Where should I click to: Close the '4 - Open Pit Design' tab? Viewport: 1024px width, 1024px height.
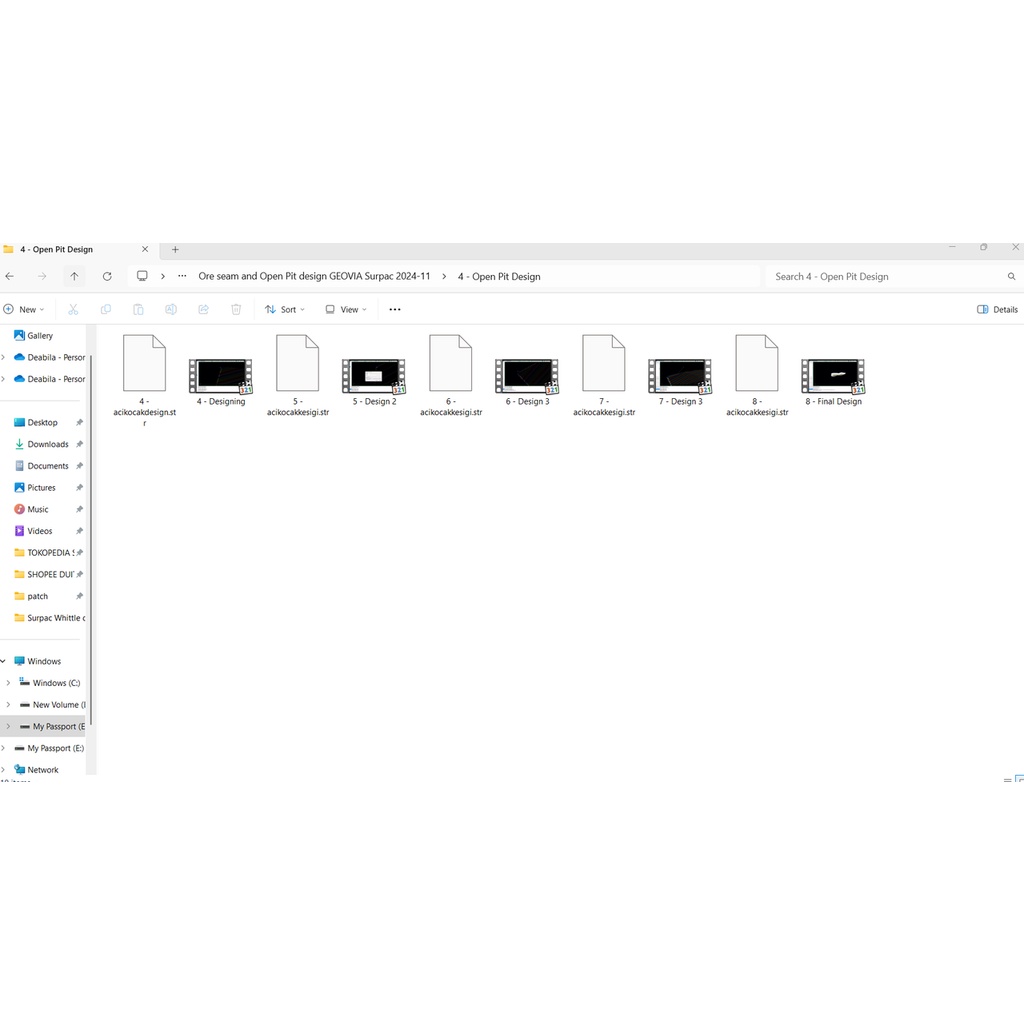click(x=145, y=249)
